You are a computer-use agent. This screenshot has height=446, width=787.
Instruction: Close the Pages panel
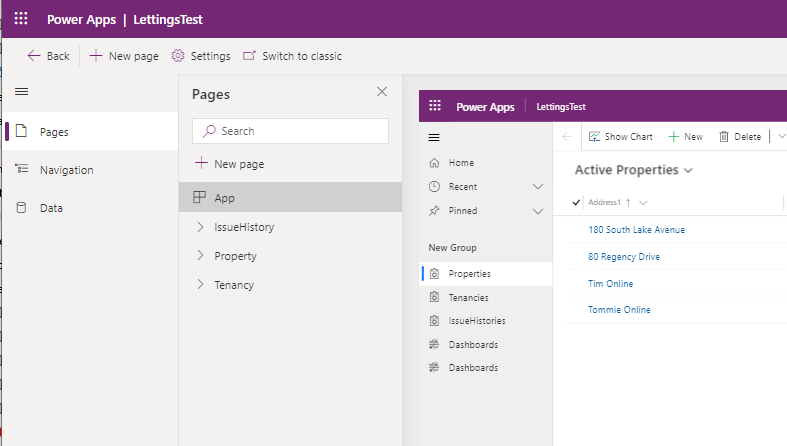(382, 92)
